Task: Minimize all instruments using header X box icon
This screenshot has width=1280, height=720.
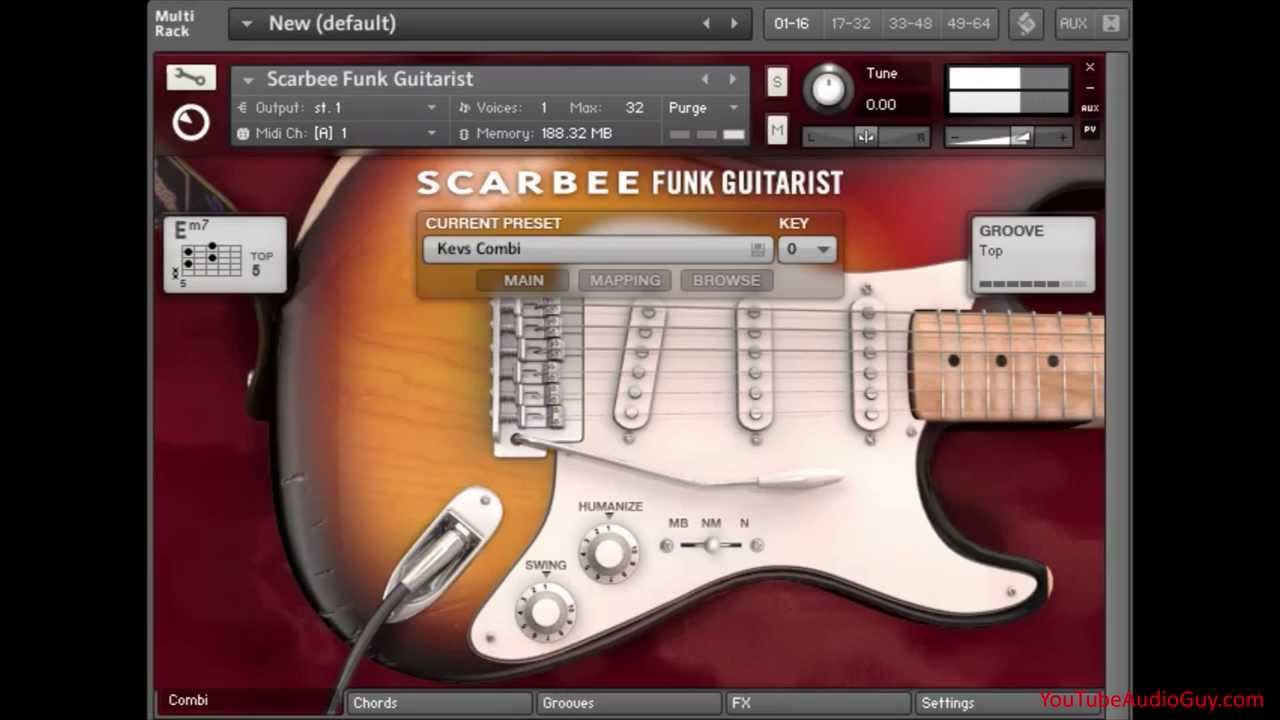Action: (x=1111, y=23)
